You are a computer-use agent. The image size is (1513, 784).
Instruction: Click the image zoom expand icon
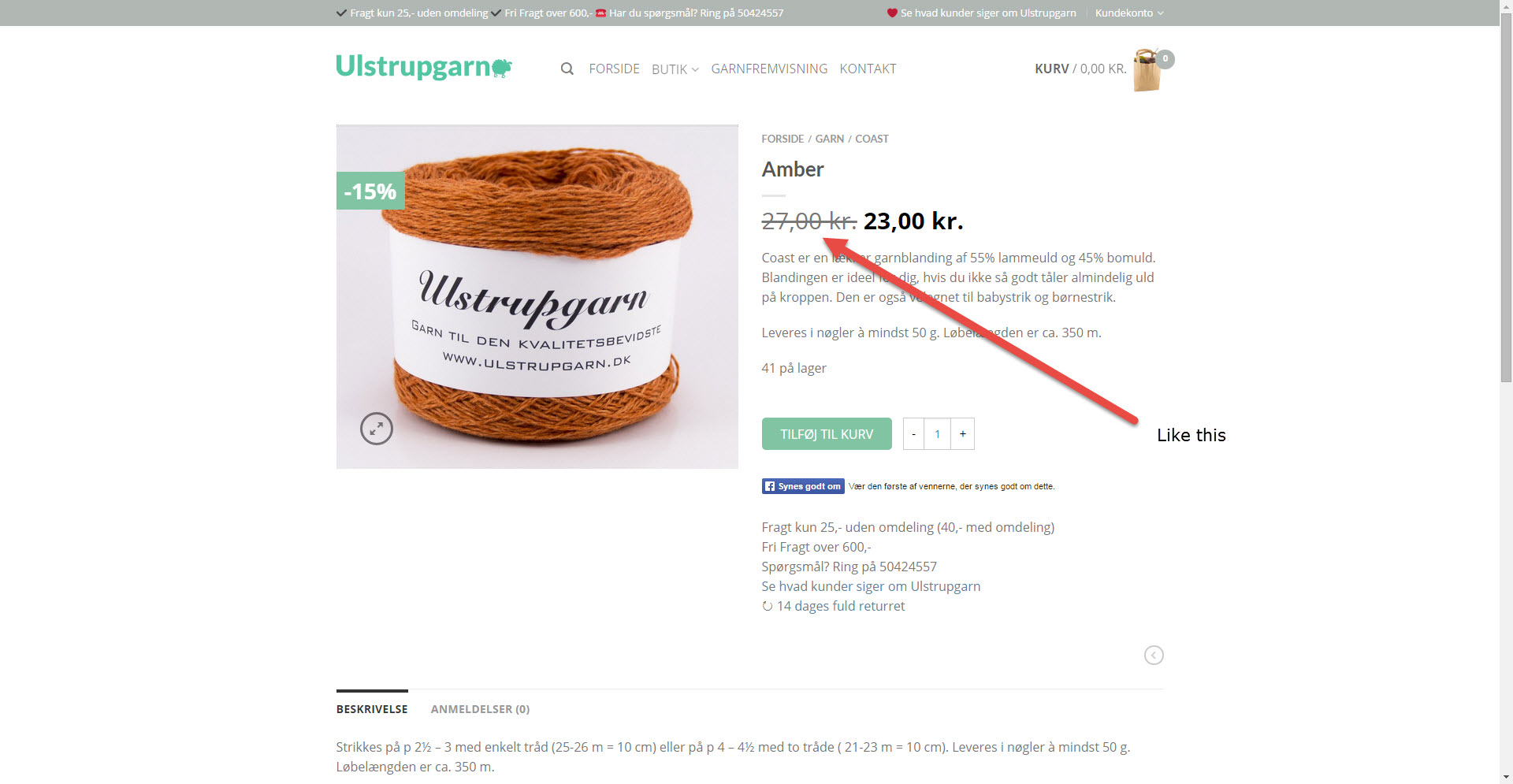[377, 429]
